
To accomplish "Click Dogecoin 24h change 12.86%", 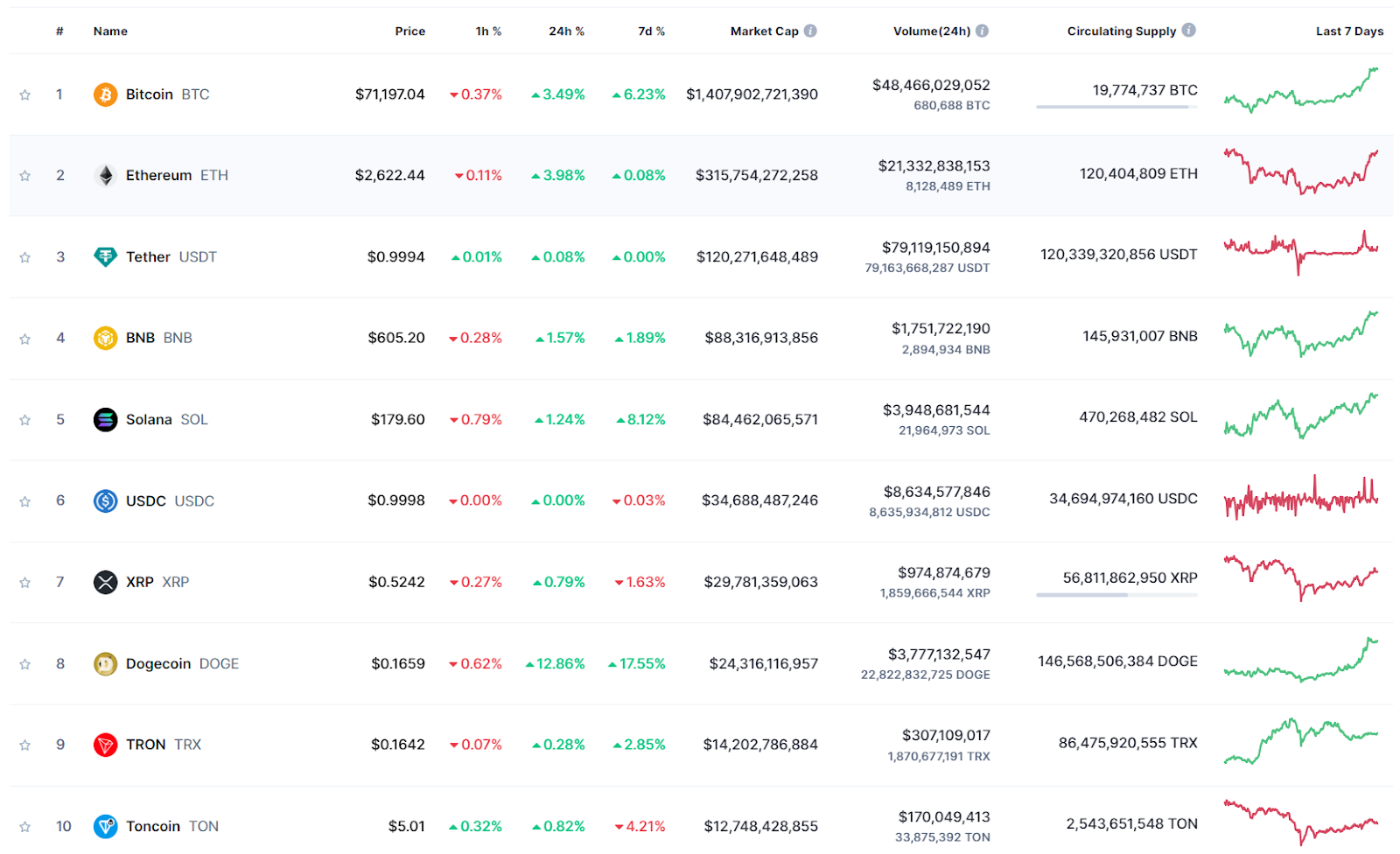I will tap(555, 664).
